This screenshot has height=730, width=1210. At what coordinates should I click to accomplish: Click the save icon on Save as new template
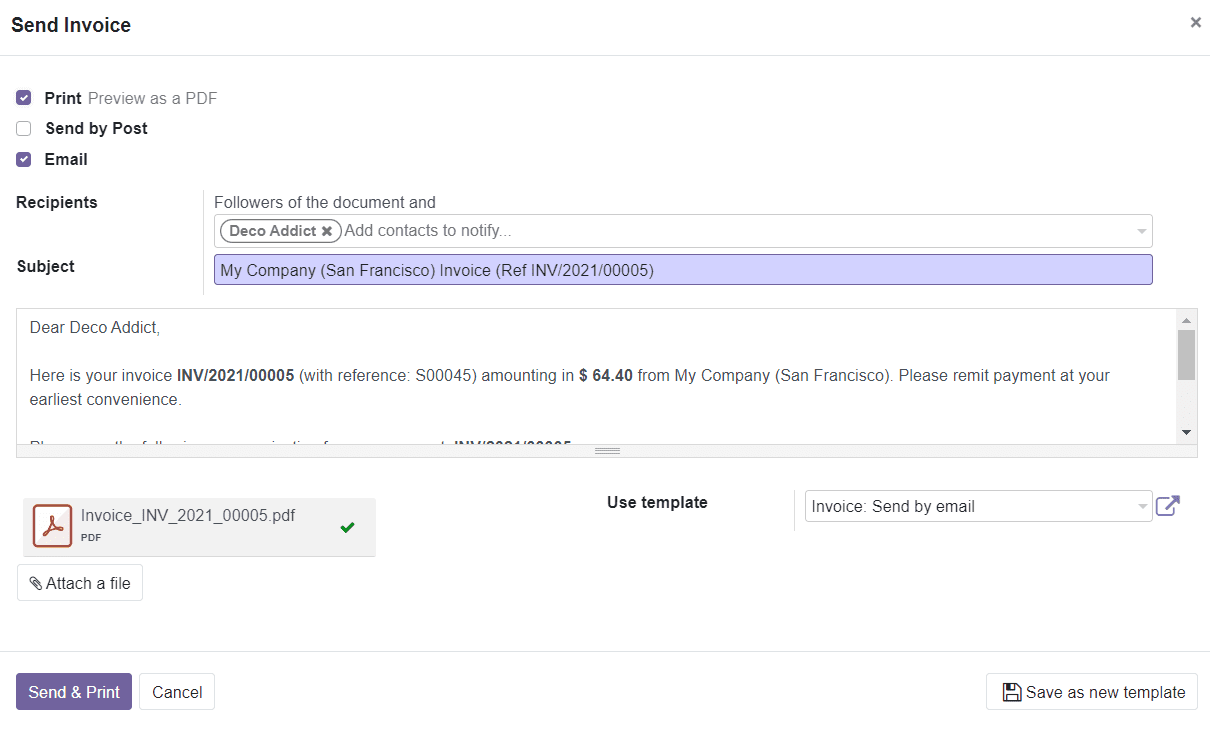(1013, 691)
